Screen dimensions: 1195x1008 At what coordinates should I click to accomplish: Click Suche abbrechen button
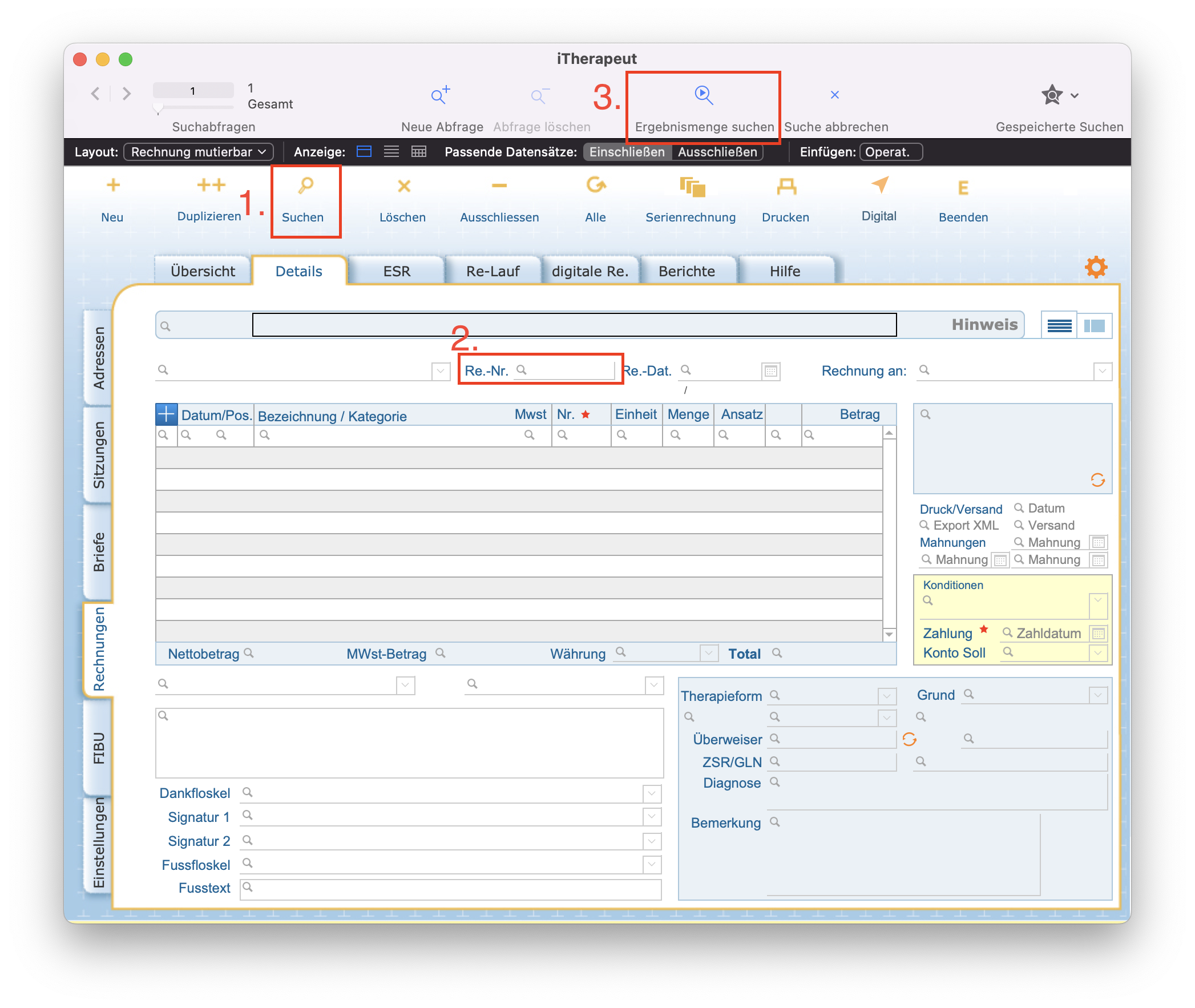(x=834, y=95)
